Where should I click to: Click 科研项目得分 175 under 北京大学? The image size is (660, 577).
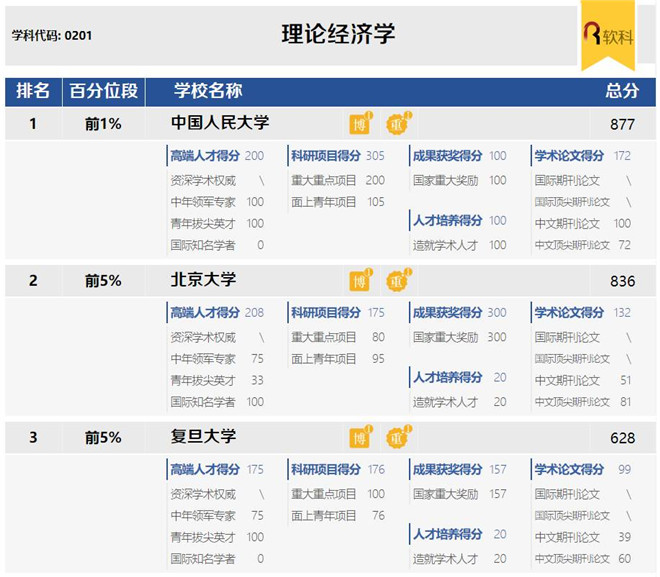[338, 313]
